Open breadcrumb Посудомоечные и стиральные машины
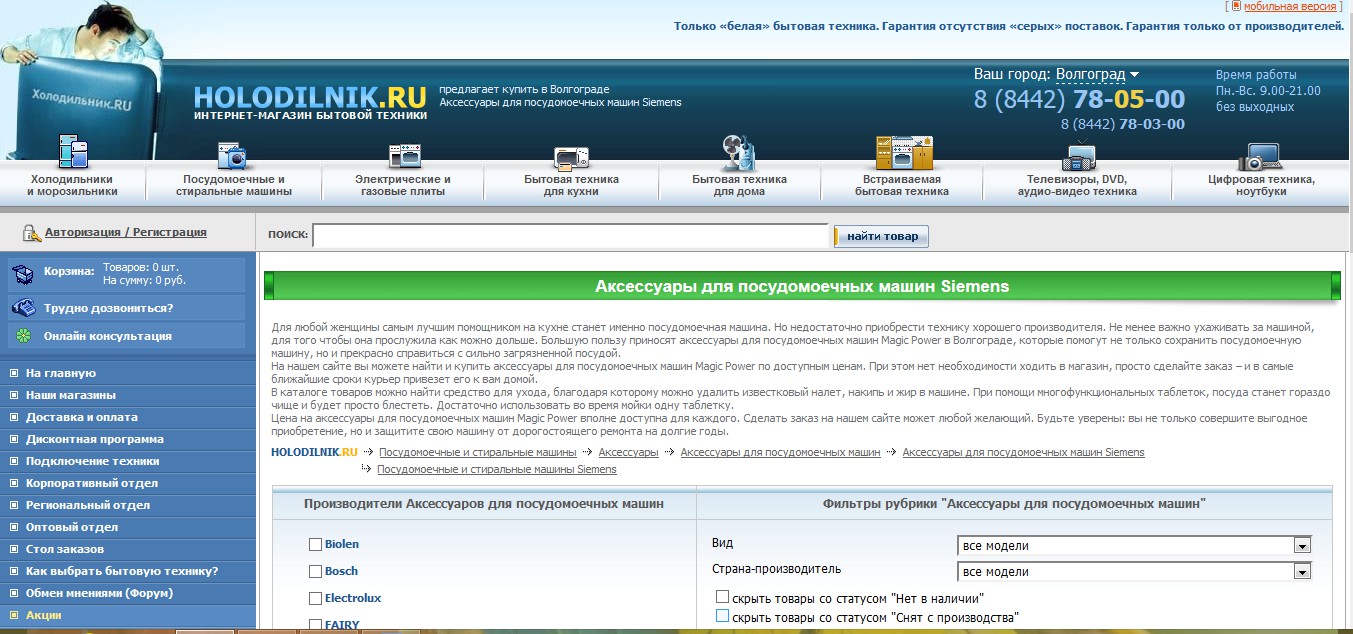 coord(478,452)
